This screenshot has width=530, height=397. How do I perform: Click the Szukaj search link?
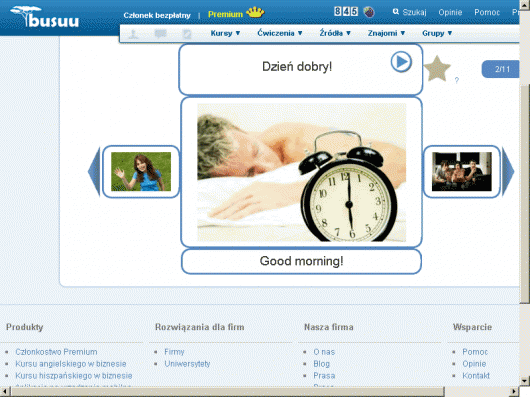(x=410, y=13)
